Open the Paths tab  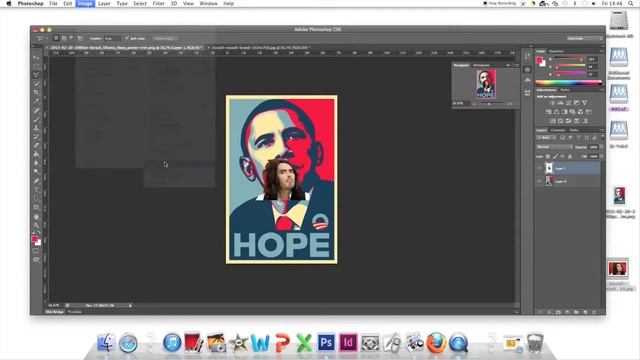tap(574, 130)
